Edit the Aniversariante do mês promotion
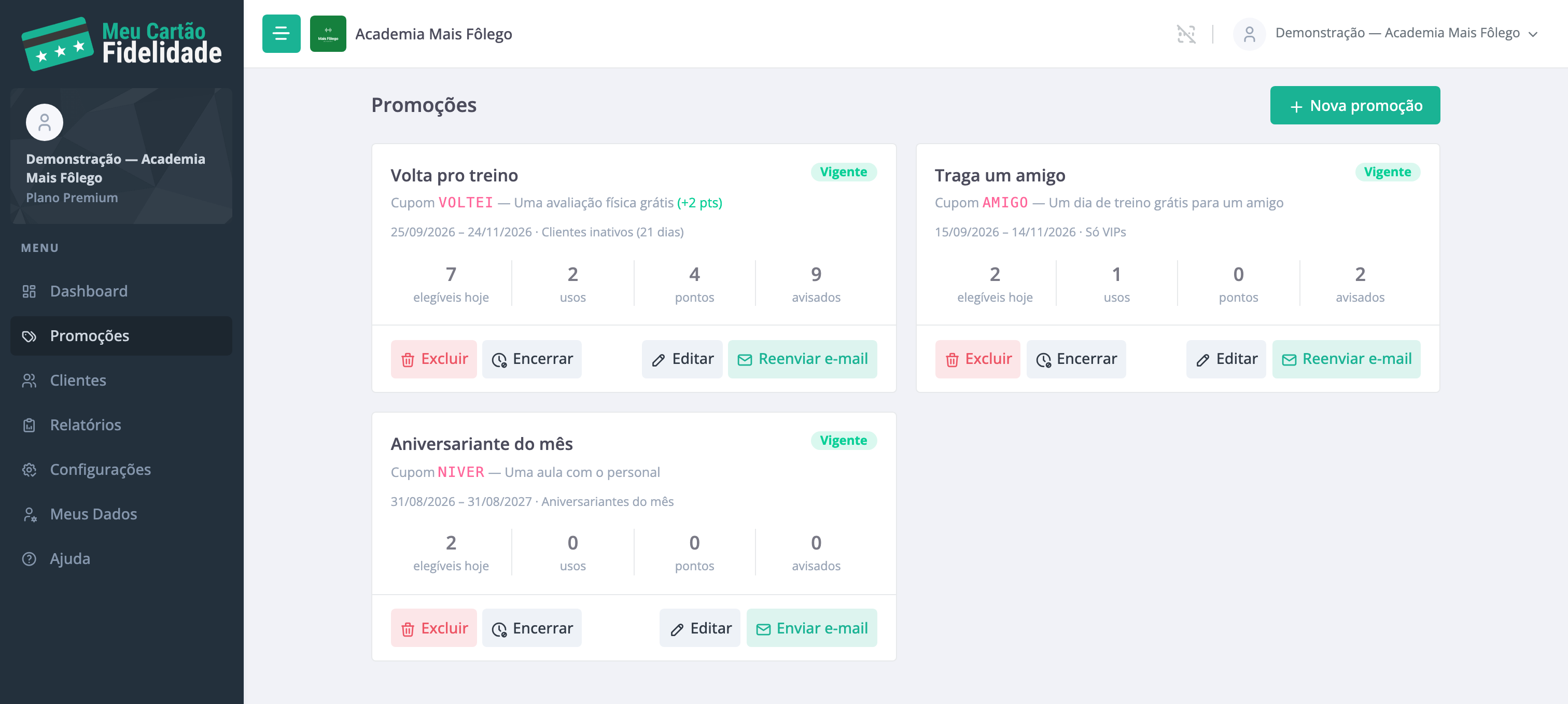The image size is (1568, 704). pyautogui.click(x=700, y=628)
